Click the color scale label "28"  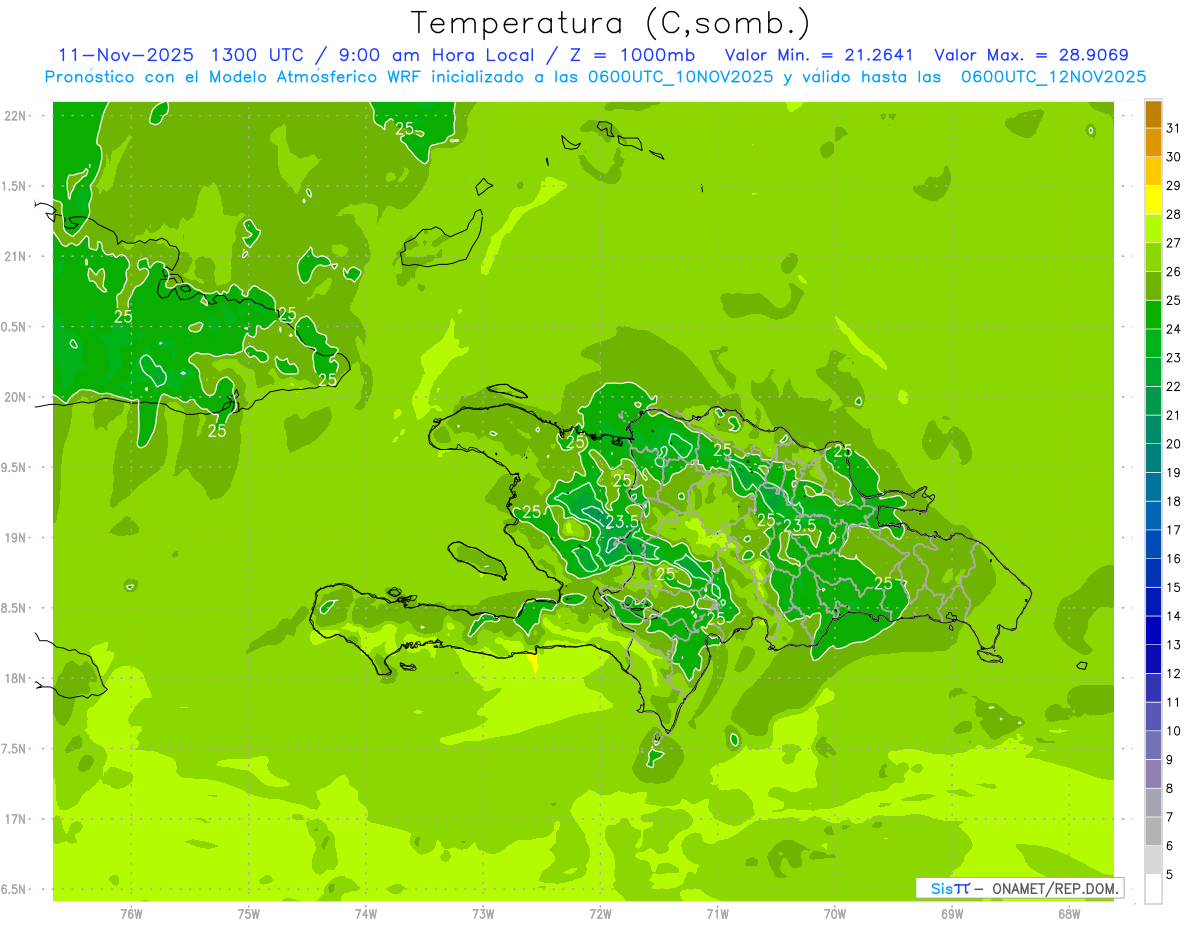[x=1174, y=214]
